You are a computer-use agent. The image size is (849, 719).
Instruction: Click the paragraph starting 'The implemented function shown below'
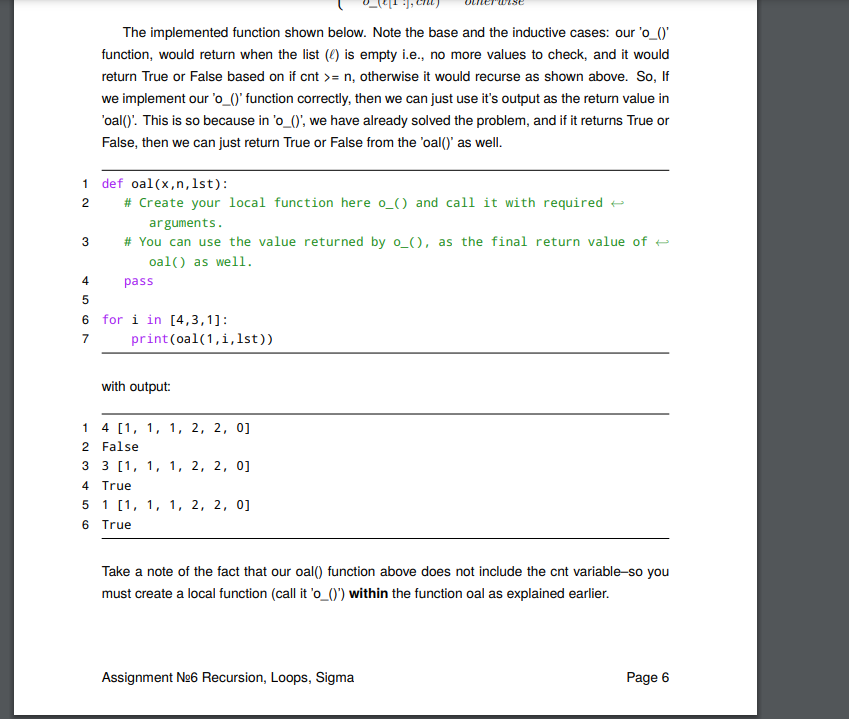click(386, 88)
